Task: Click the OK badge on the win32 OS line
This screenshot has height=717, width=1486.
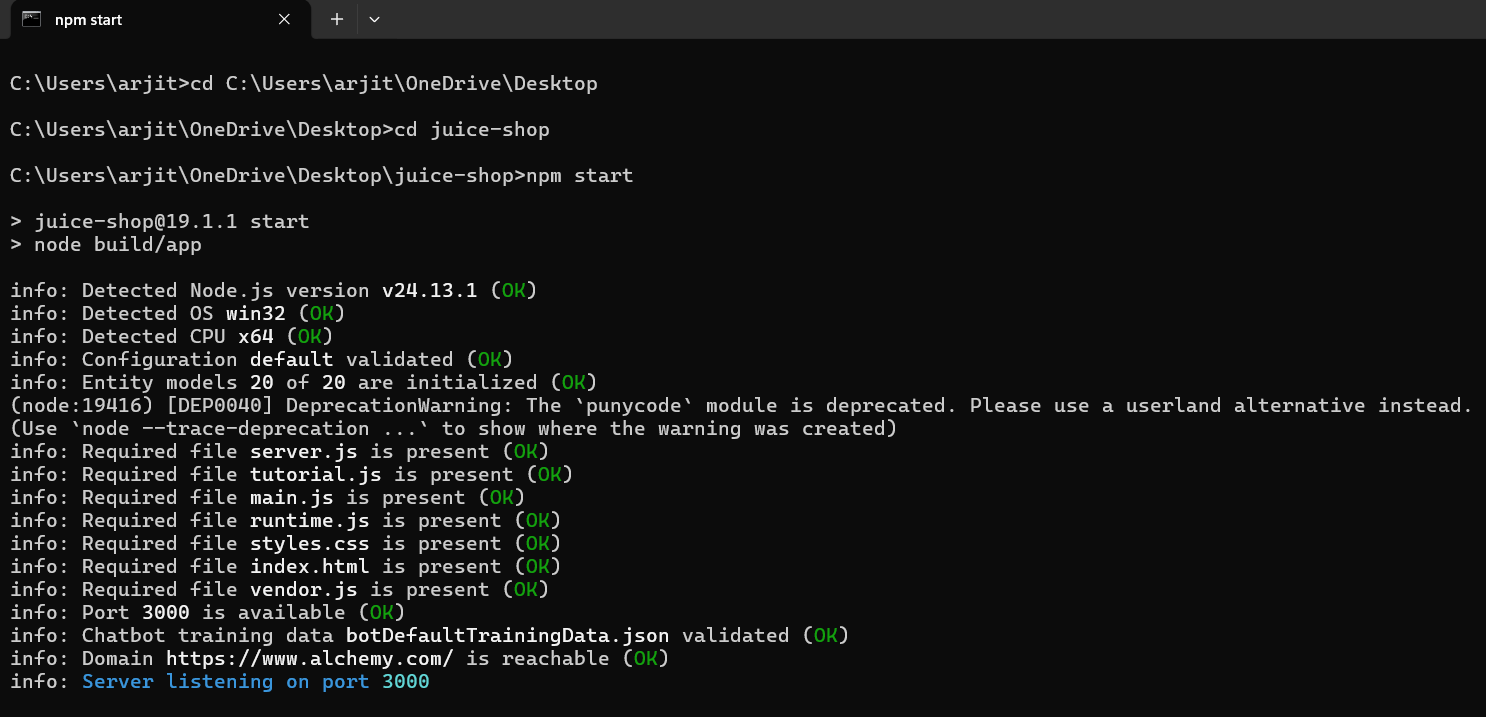Action: [321, 313]
